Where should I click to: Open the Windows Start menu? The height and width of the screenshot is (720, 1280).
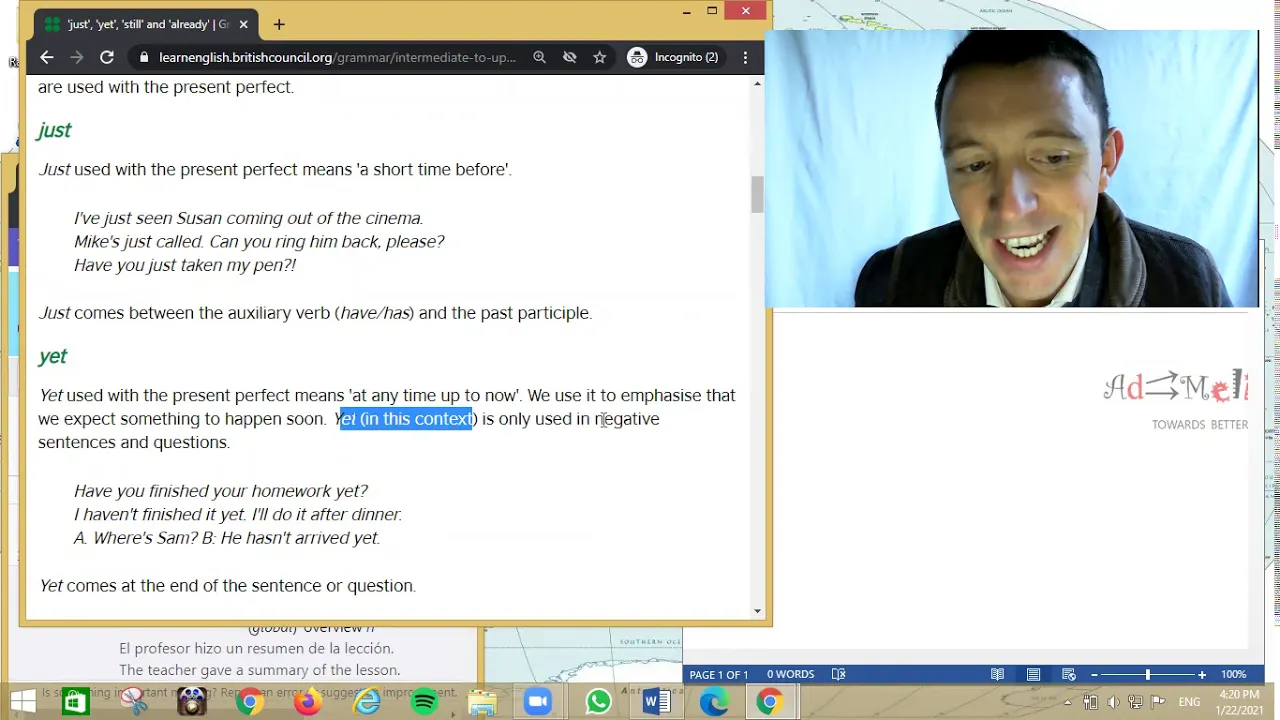click(x=22, y=702)
